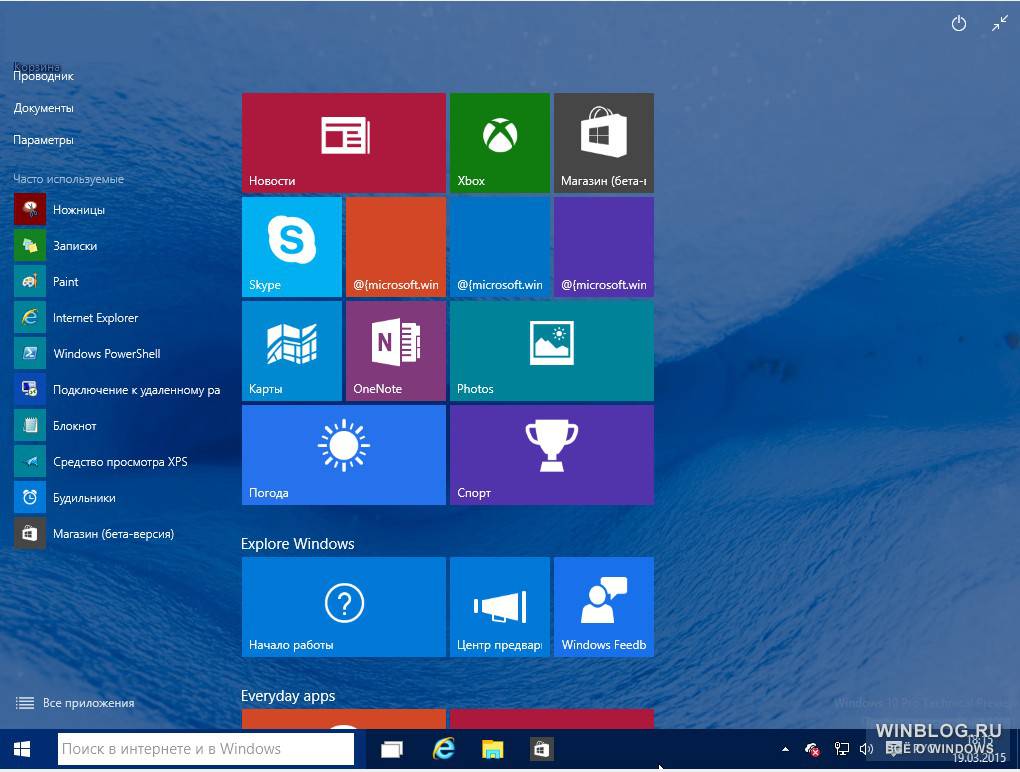Click the Explore Windows group heading
Screen dimensions: 1020x772
[x=297, y=544]
